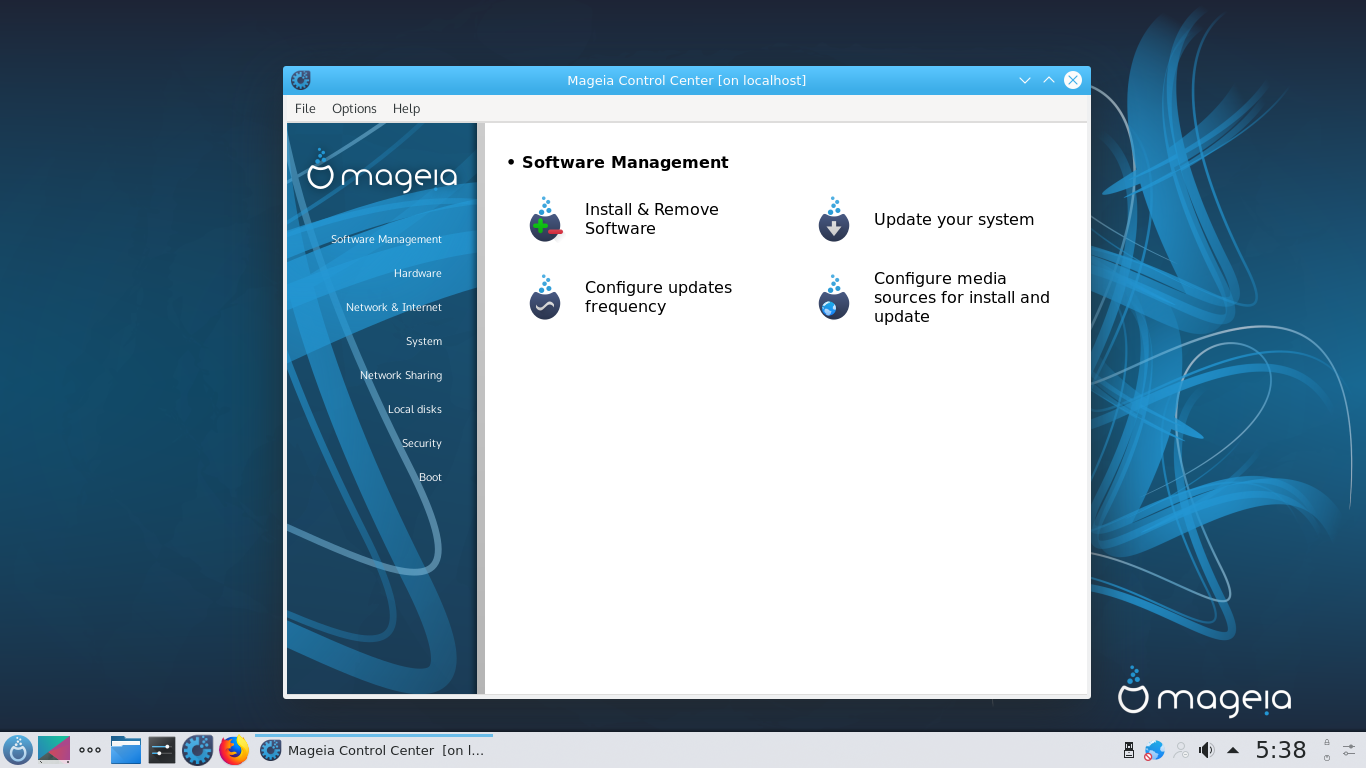The width and height of the screenshot is (1366, 768).
Task: Open the system settings sliders taskbar icon
Action: (x=162, y=750)
